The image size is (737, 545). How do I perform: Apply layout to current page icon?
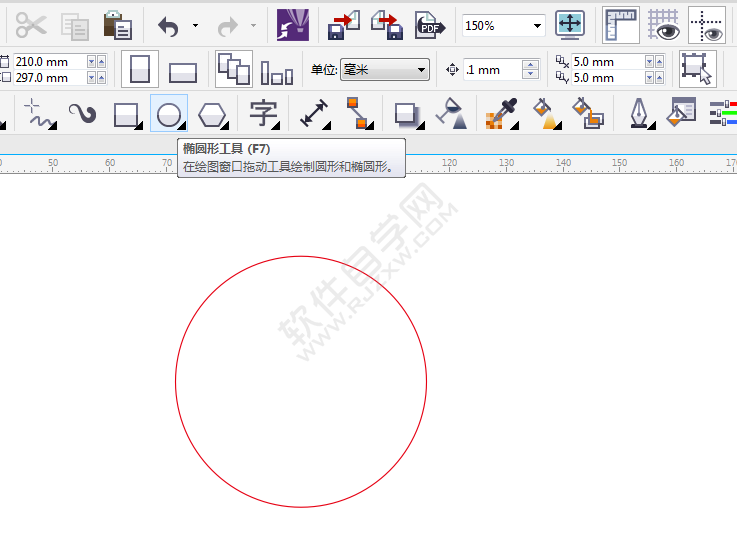pyautogui.click(x=276, y=73)
